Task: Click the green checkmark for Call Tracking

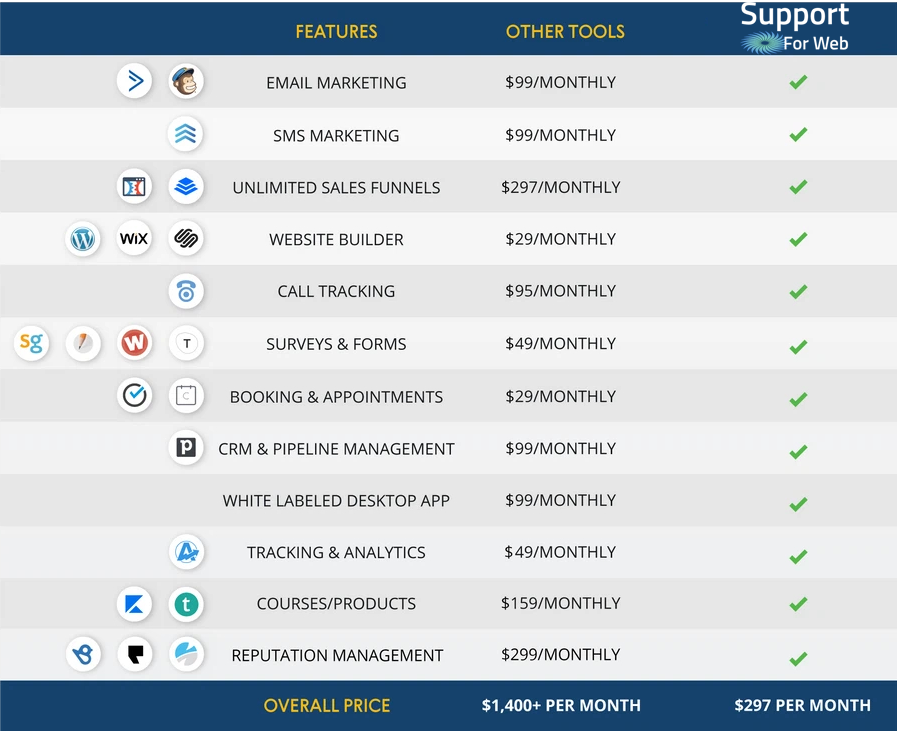Action: (x=798, y=292)
